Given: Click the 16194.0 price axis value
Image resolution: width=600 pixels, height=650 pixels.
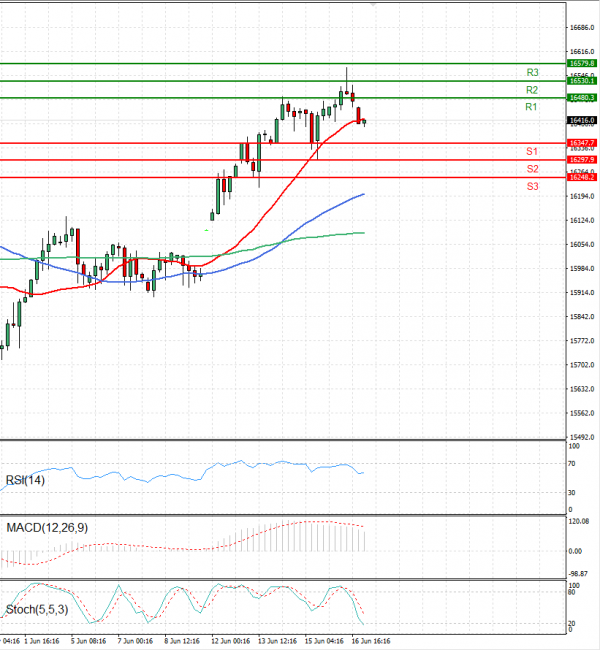Looking at the screenshot, I should [582, 196].
